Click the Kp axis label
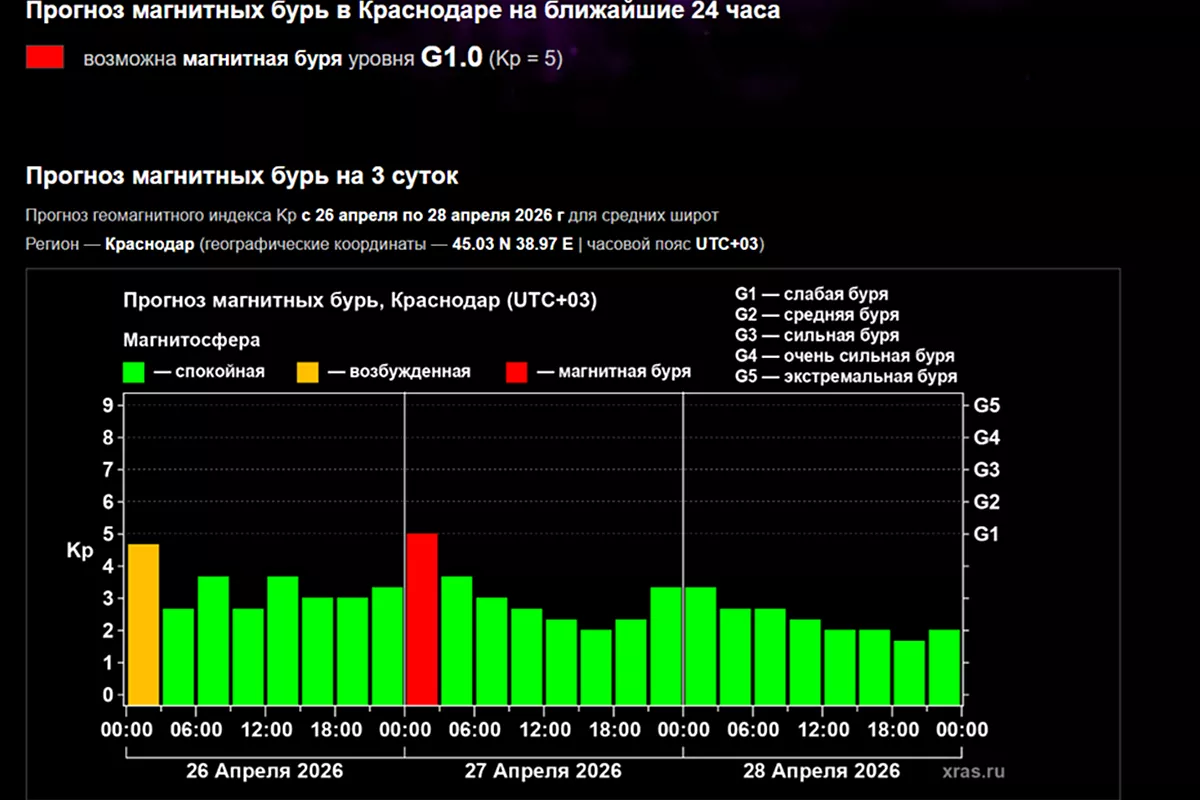 [x=79, y=550]
